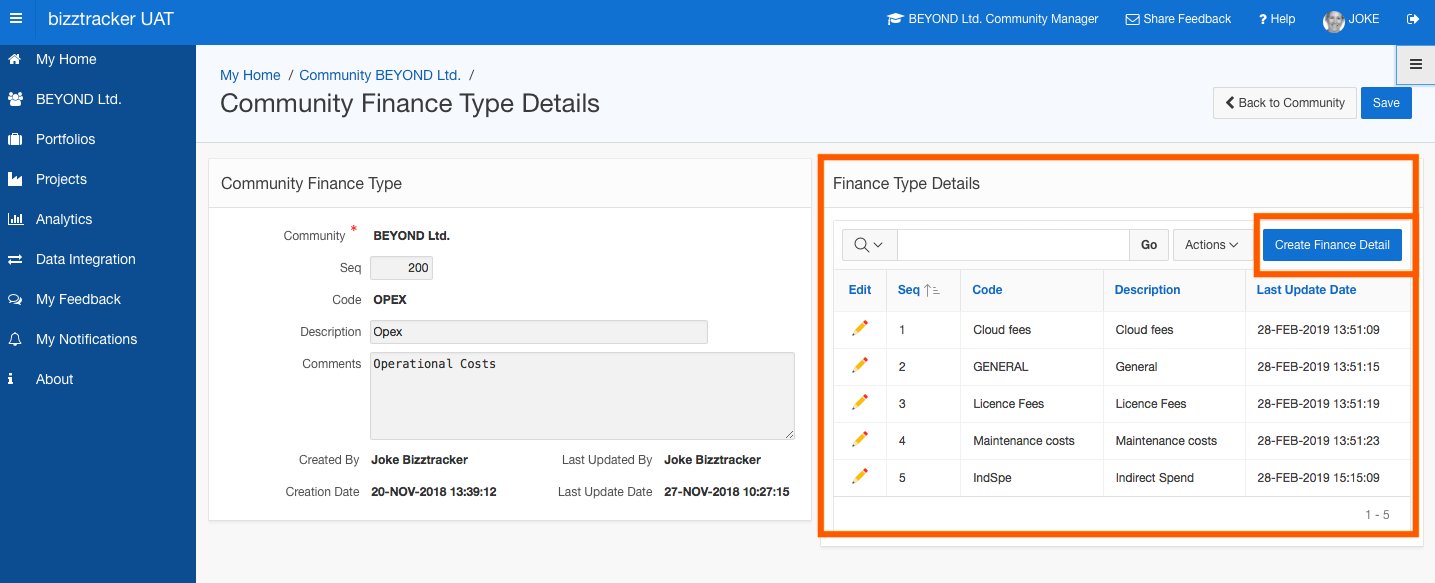Click the My Home breadcrumb link
The width and height of the screenshot is (1435, 583).
(x=250, y=75)
